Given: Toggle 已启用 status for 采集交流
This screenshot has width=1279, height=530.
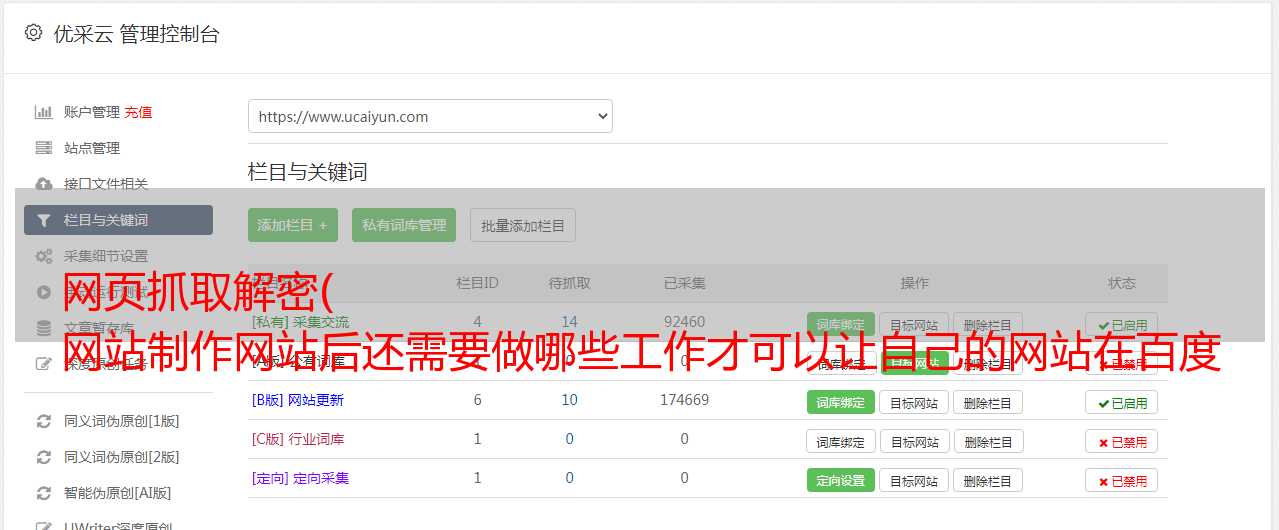Looking at the screenshot, I should [x=1122, y=324].
